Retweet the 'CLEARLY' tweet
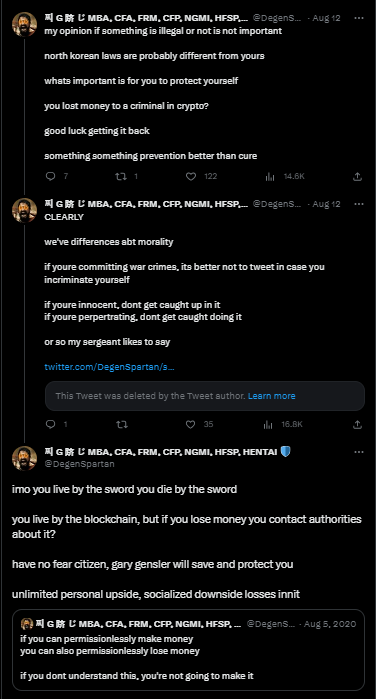Image resolution: width=376 pixels, height=699 pixels. (x=122, y=424)
